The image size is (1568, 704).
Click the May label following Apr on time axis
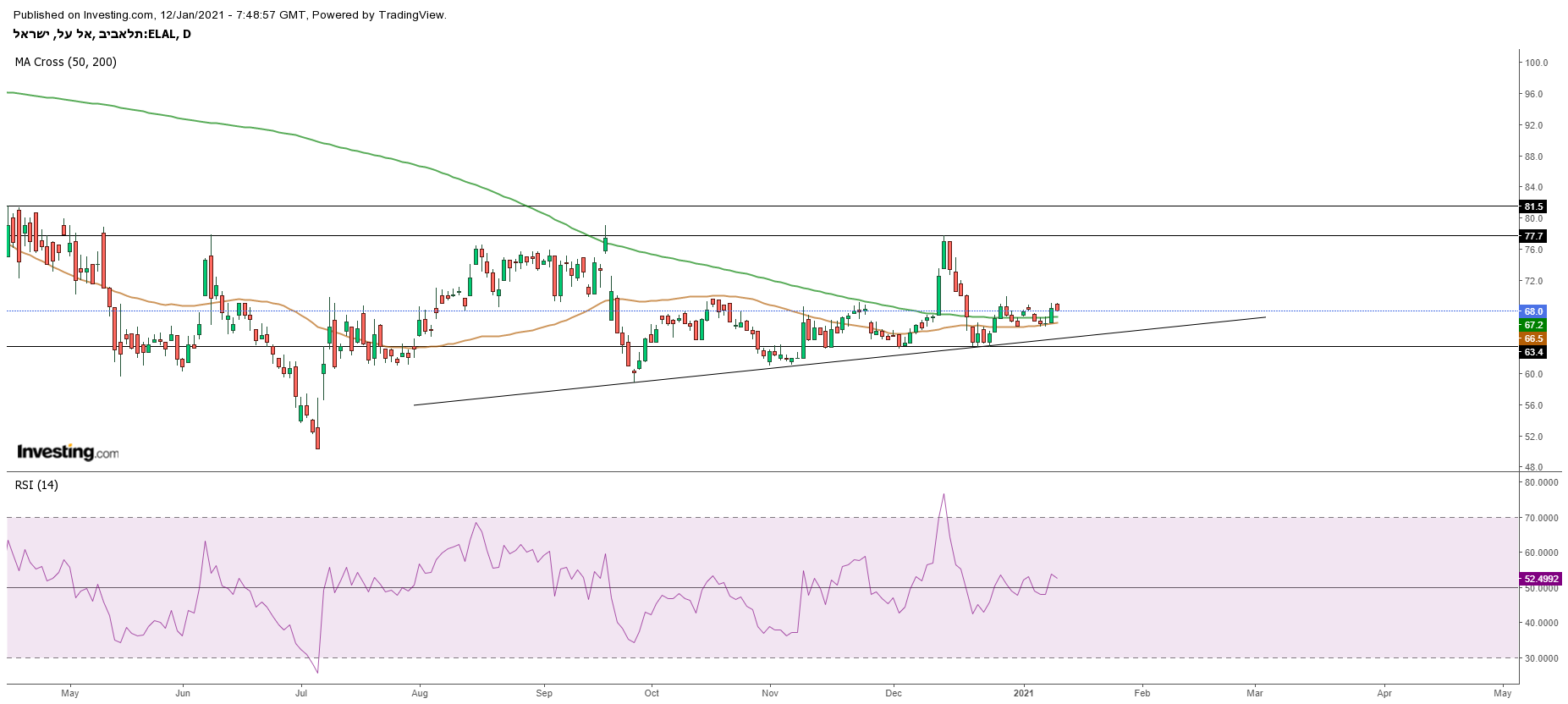(x=1503, y=693)
